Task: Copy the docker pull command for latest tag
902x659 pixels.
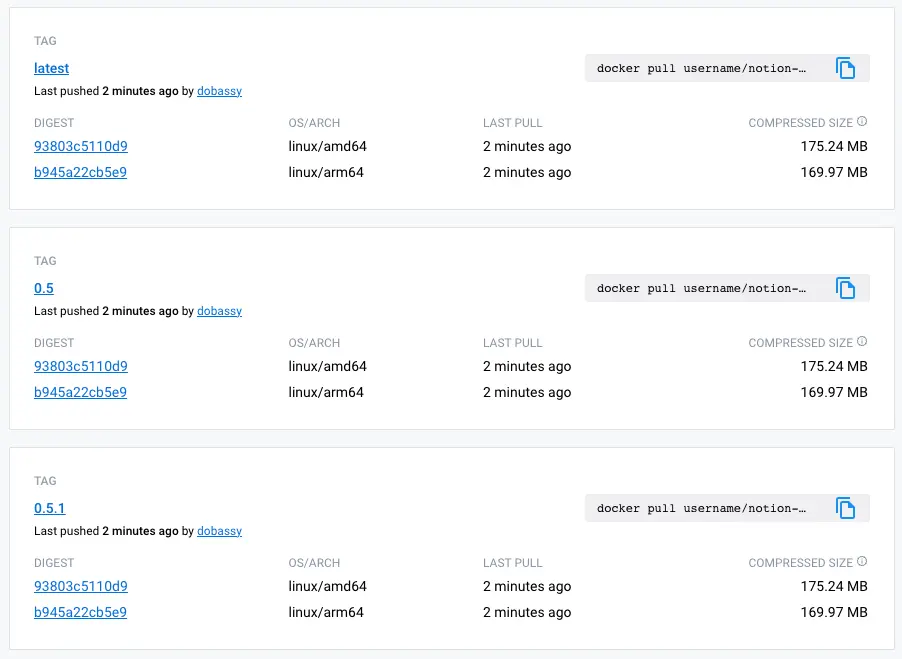Action: pos(846,68)
